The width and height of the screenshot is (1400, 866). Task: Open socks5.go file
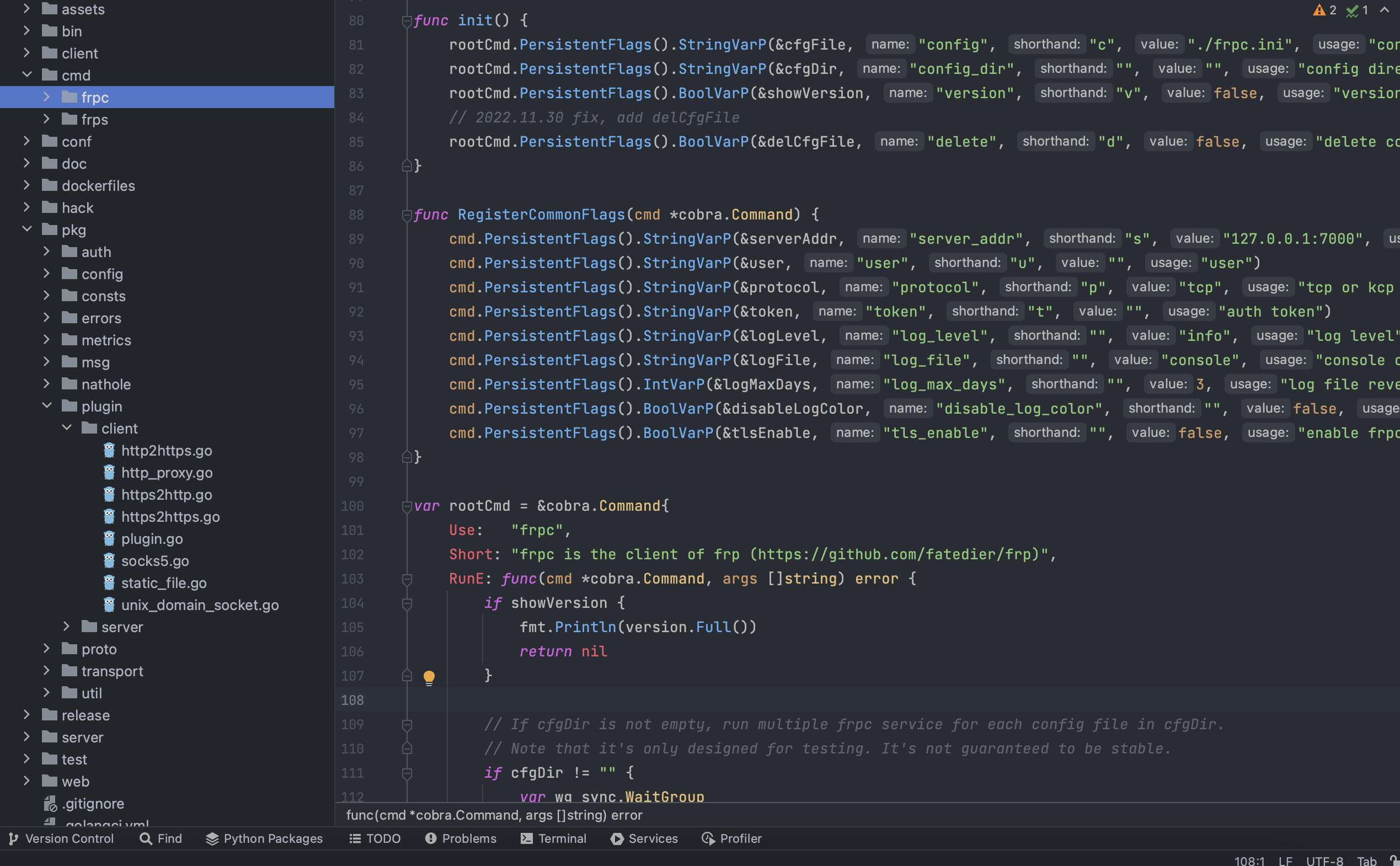tap(155, 561)
